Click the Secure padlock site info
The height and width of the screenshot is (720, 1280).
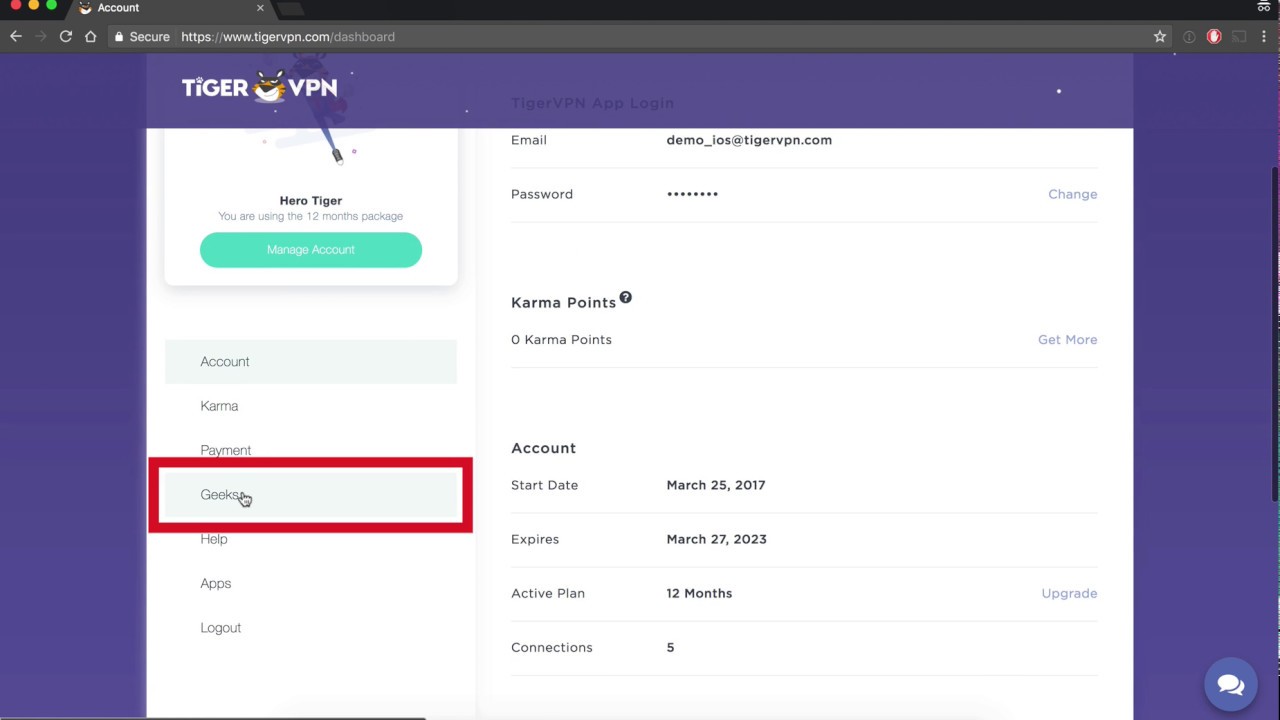coord(142,36)
